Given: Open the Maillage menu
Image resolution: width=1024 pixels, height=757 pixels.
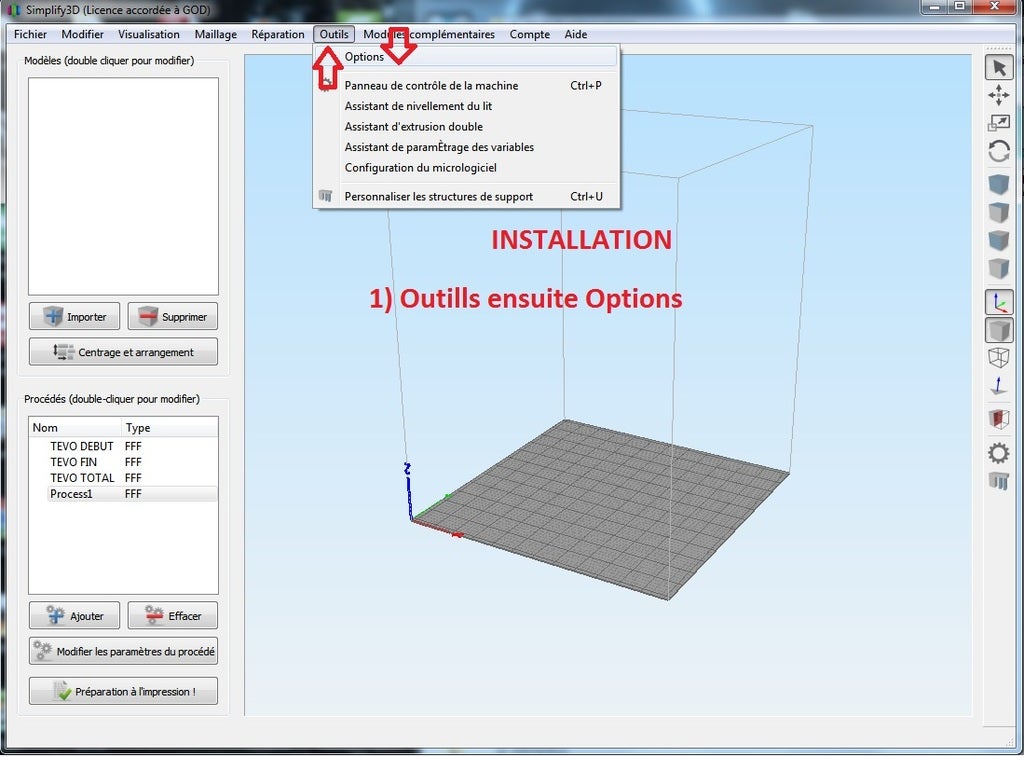Looking at the screenshot, I should point(216,35).
